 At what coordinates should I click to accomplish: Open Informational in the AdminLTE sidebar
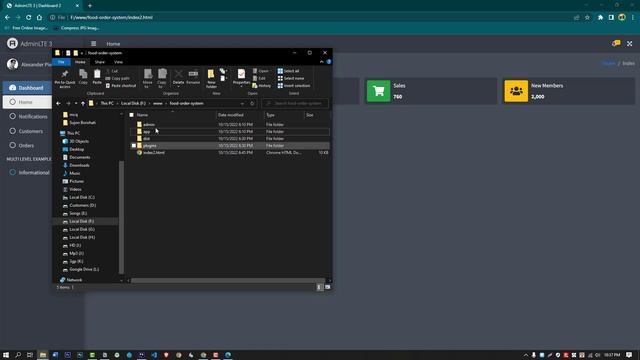coord(28,173)
